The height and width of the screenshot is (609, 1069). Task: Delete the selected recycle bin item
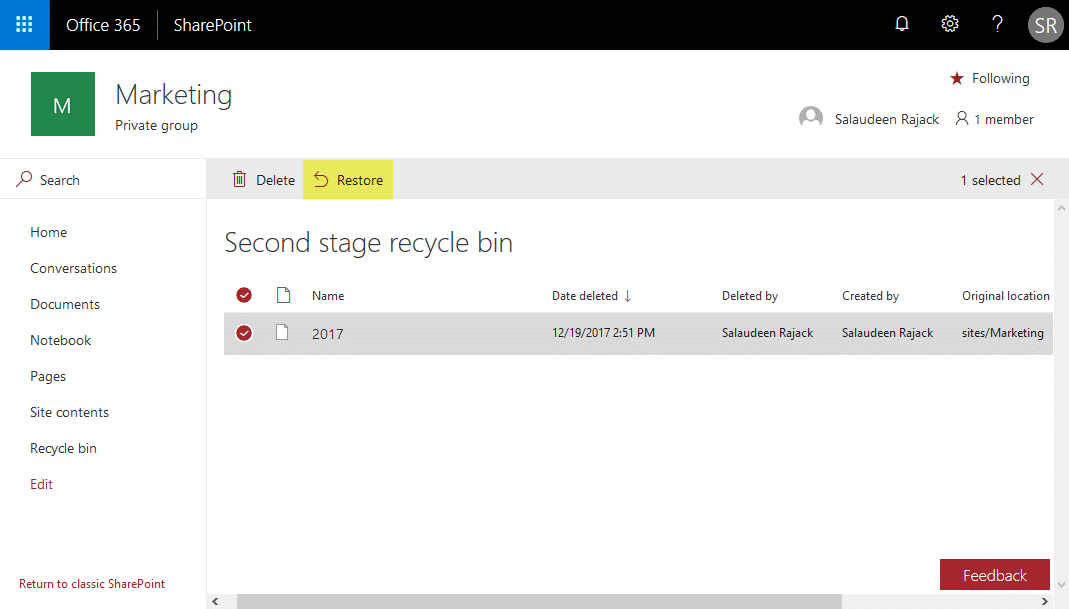pyautogui.click(x=262, y=179)
